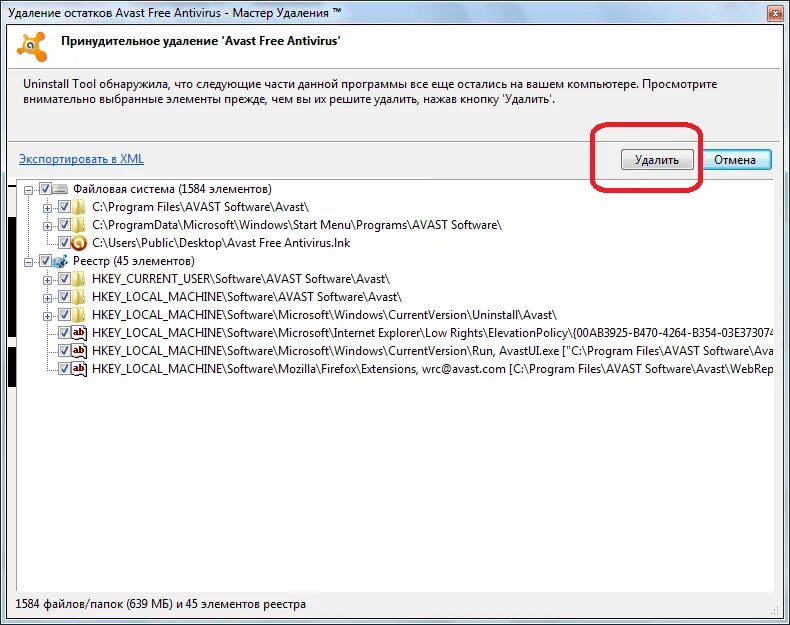Uncheck the HKEY_CURRENT_USER AVAST Software checkbox
790x625 pixels.
tap(64, 279)
